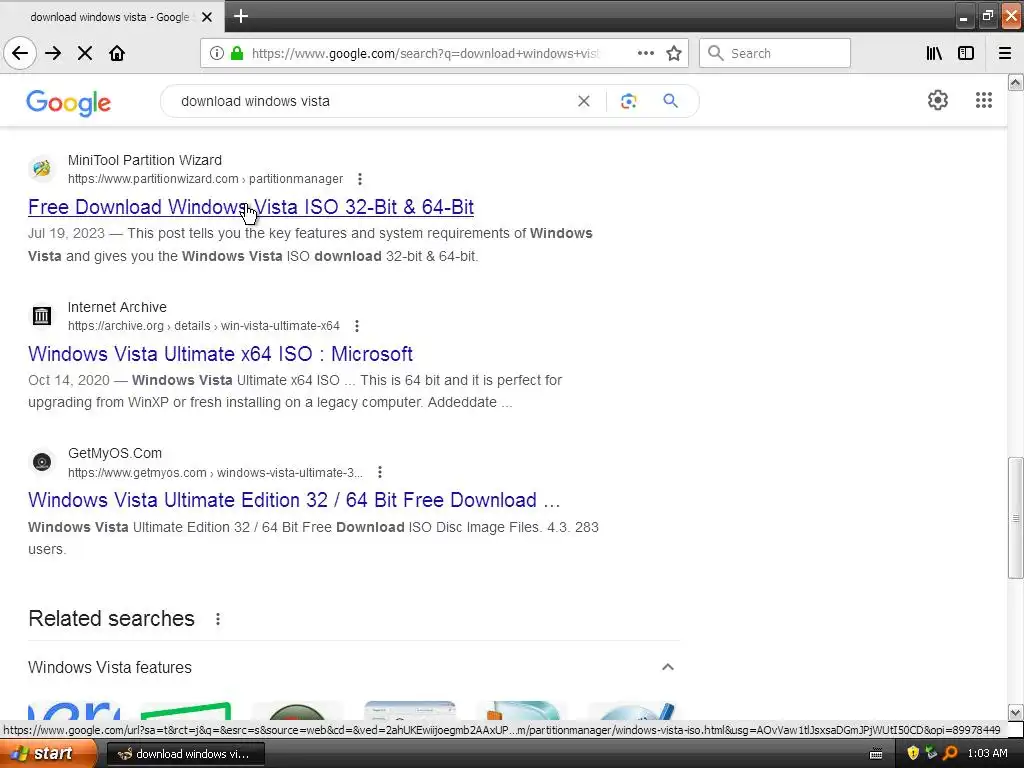Search by image with Google Lens

628,101
